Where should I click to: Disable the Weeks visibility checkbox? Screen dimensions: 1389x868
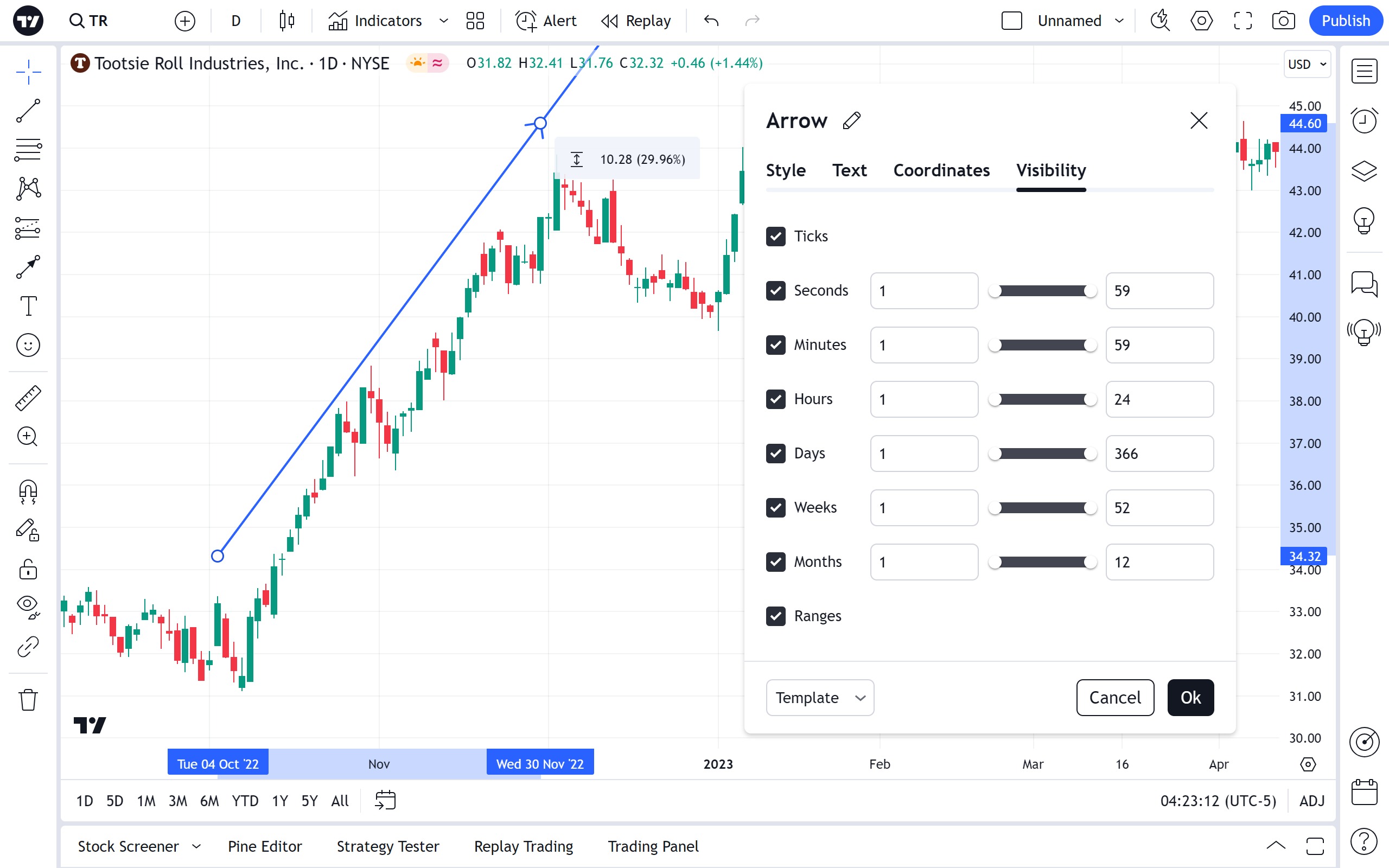775,507
